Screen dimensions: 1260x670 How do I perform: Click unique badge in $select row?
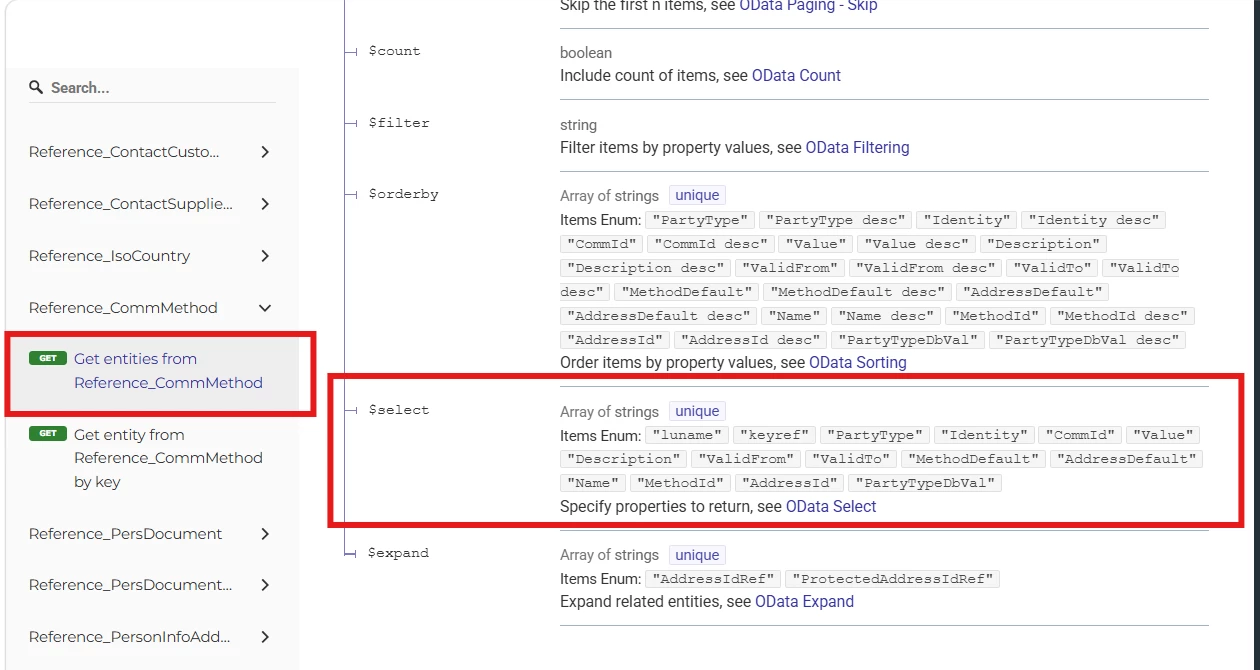697,411
